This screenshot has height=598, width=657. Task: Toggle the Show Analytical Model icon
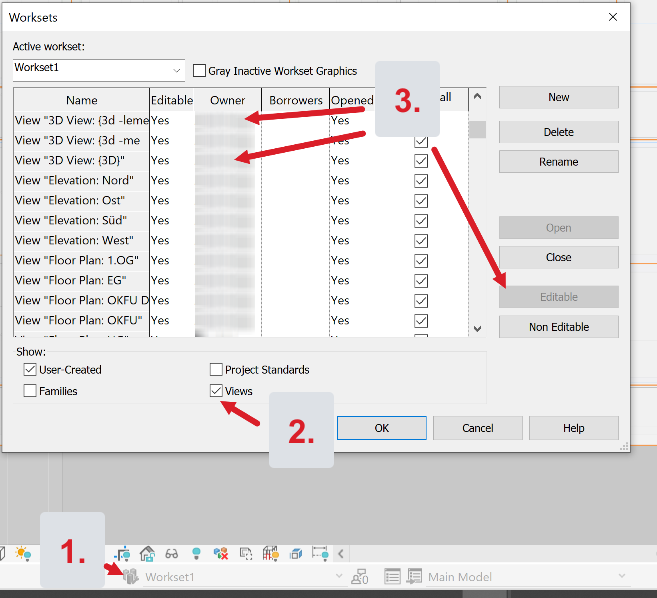(271, 554)
